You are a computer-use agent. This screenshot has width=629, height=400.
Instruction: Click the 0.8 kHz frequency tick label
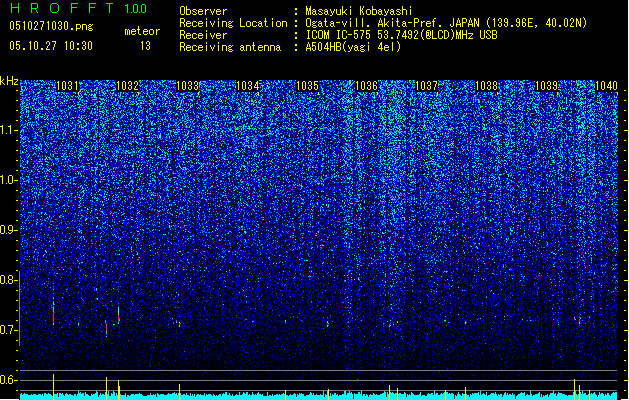pos(9,280)
